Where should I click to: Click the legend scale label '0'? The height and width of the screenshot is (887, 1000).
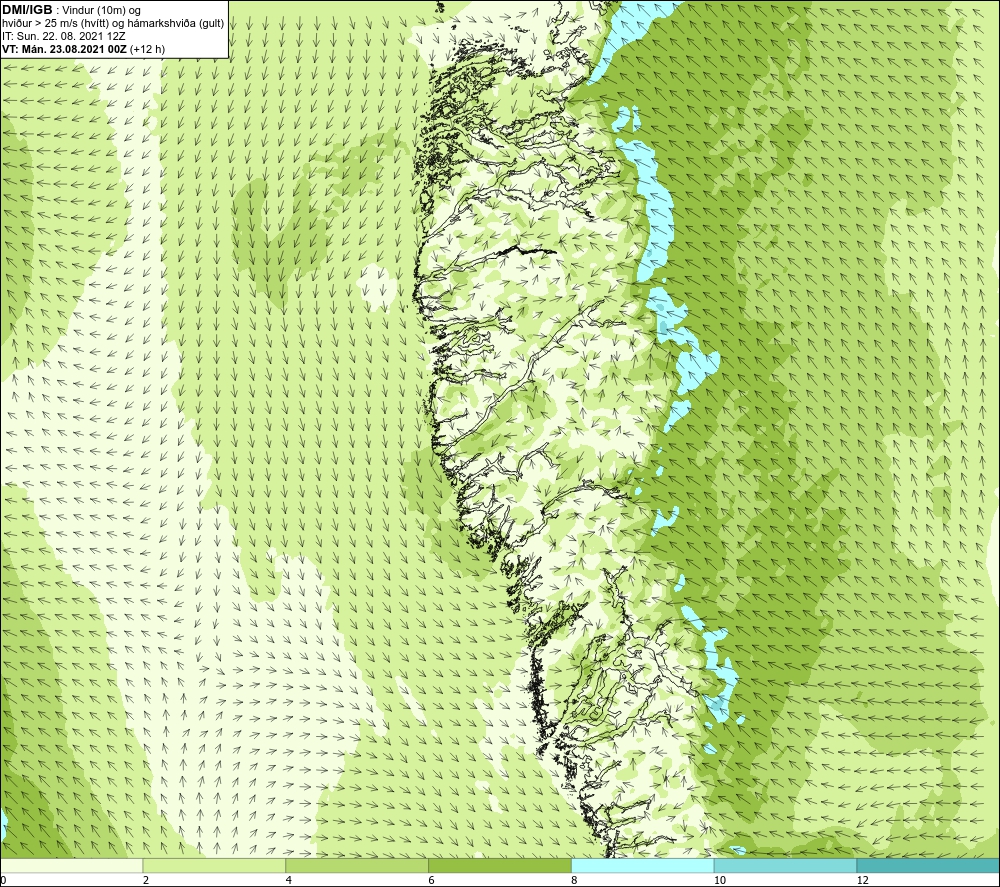click(3, 881)
